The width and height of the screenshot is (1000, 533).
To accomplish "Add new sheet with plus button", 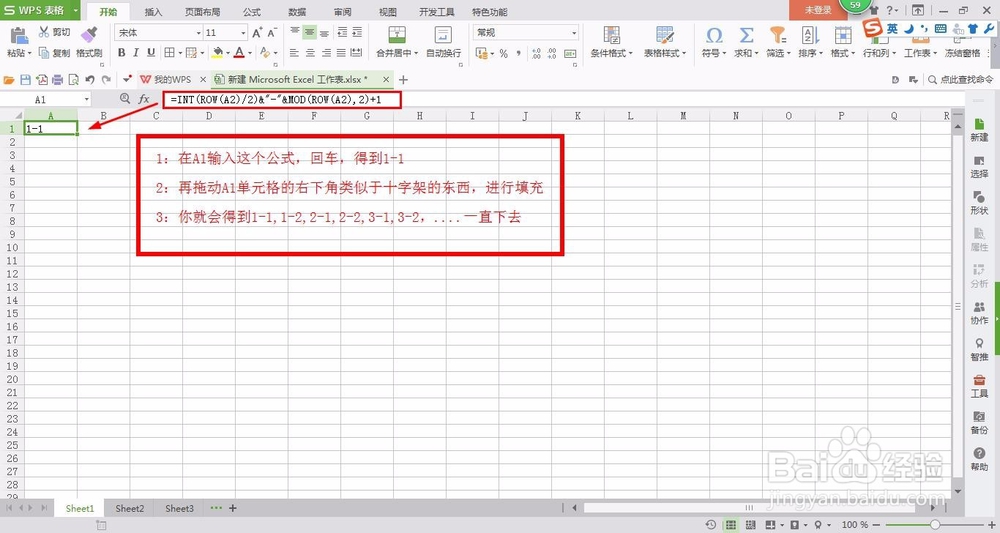I will pos(233,508).
